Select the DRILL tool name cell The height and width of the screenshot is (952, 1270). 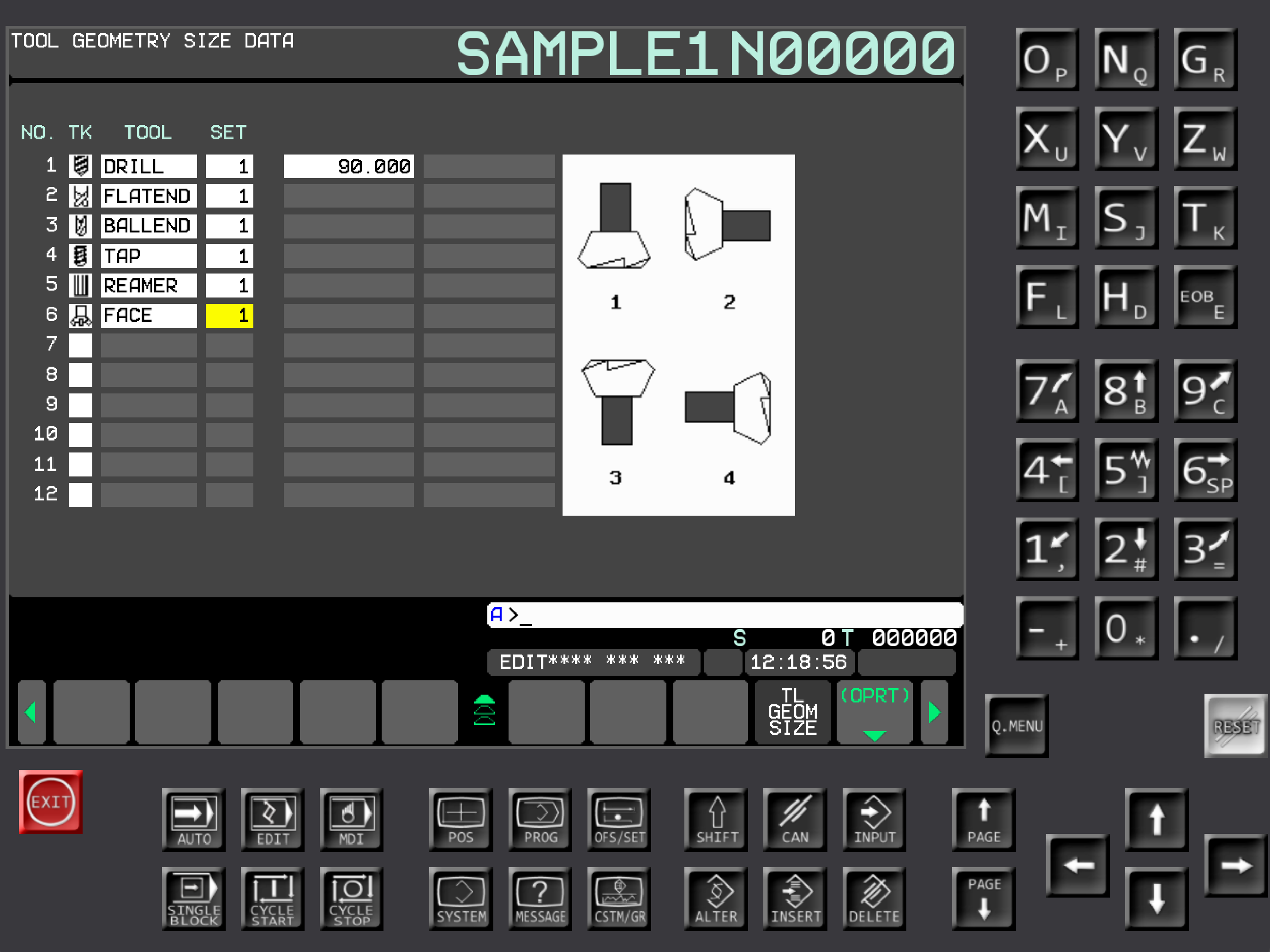coord(149,167)
